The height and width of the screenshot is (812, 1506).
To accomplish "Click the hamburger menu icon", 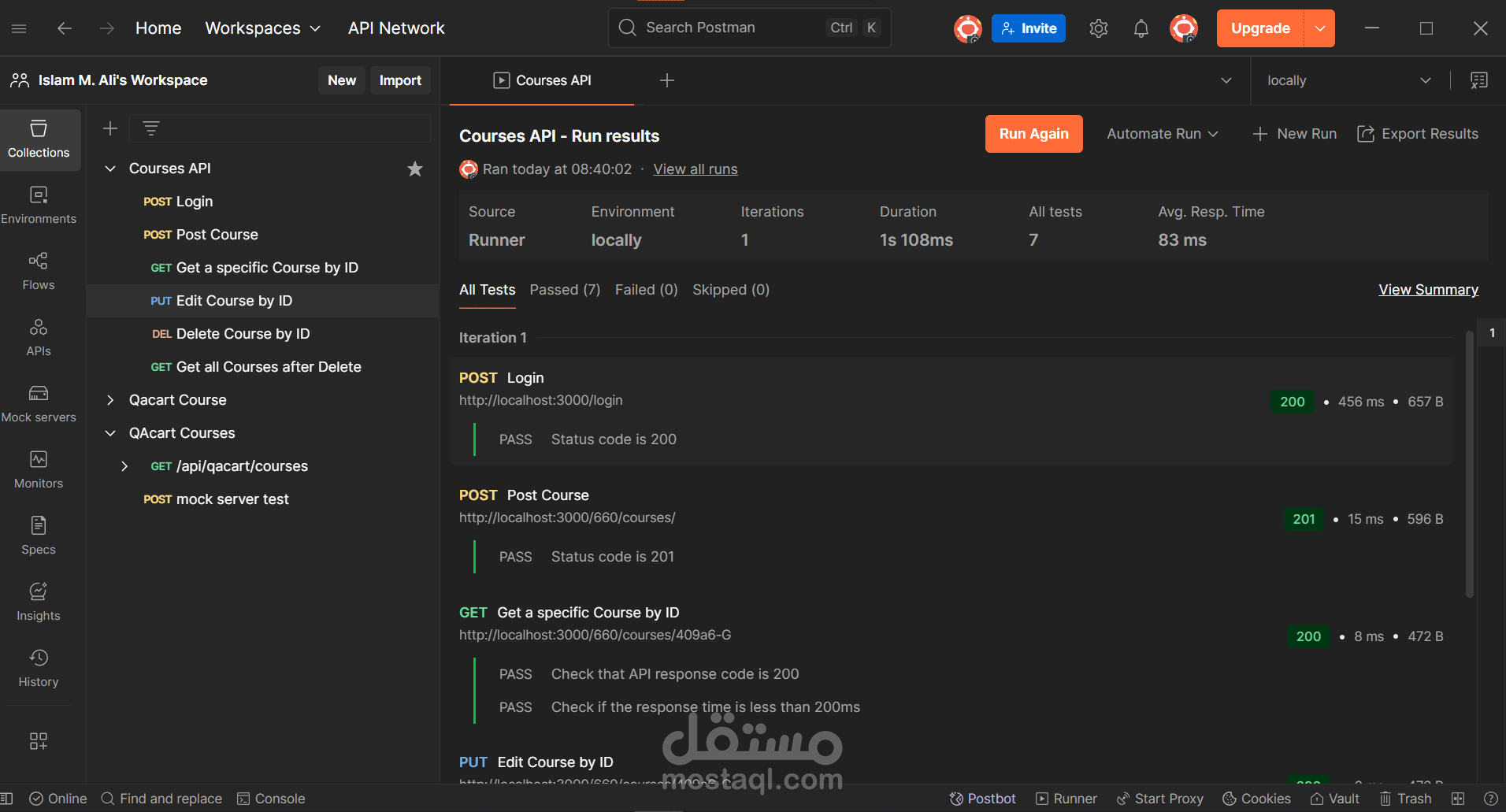I will [x=20, y=28].
